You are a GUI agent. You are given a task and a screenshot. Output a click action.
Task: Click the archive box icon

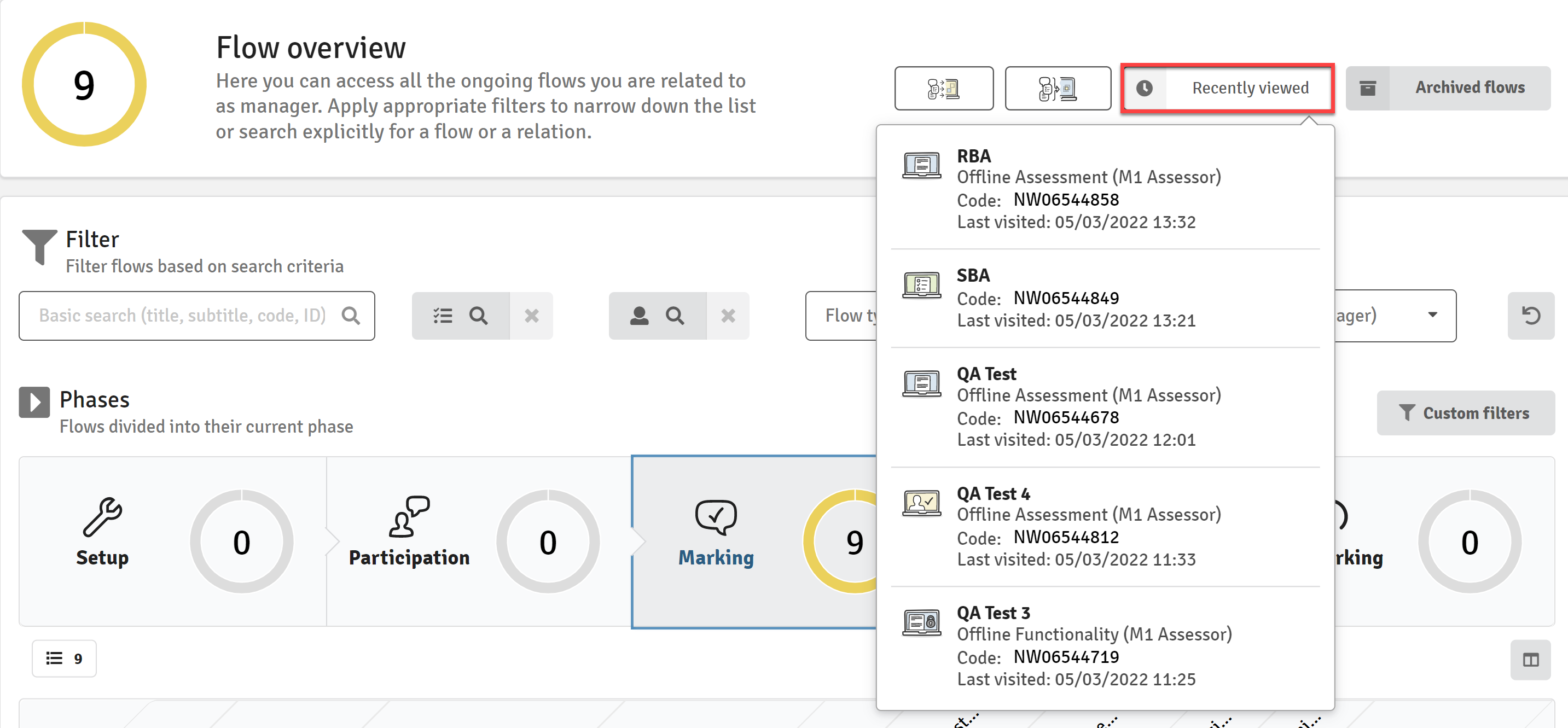tap(1368, 88)
